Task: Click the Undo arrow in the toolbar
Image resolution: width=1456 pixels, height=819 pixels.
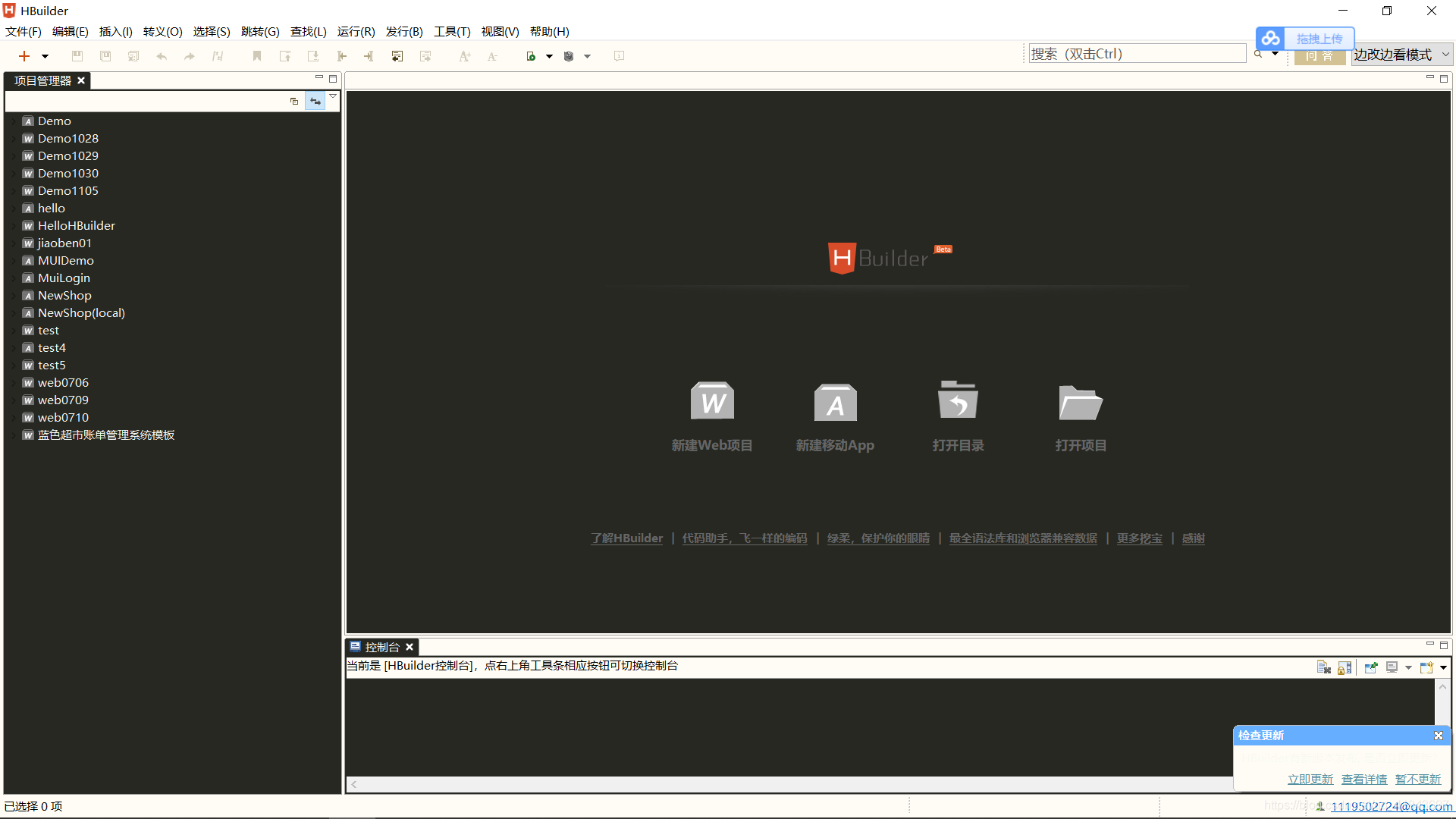Action: click(162, 56)
